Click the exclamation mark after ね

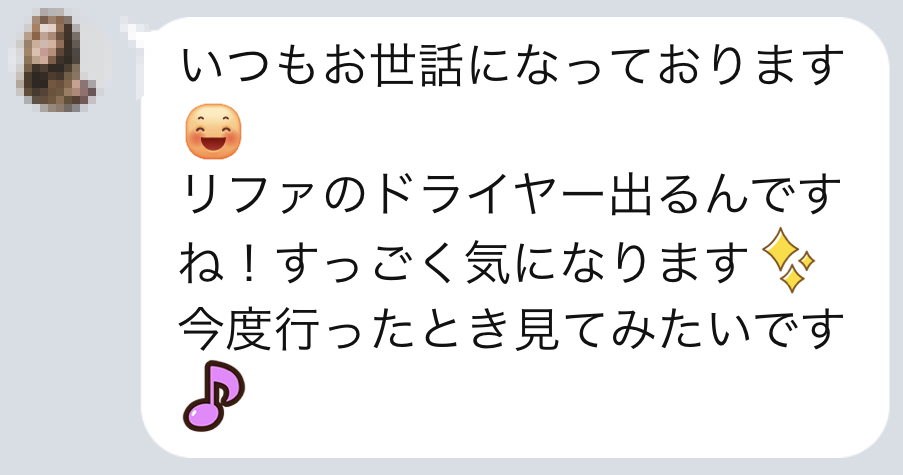click(249, 263)
